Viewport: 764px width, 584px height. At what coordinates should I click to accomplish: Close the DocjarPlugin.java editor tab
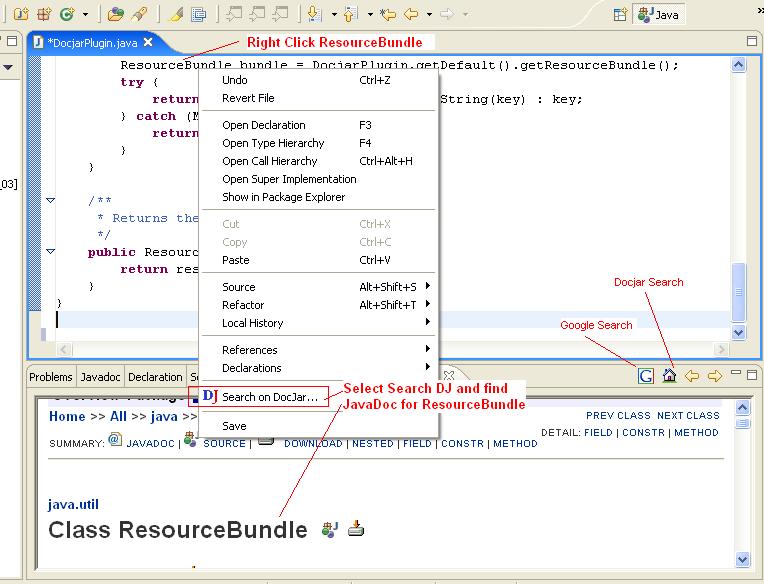point(148,42)
